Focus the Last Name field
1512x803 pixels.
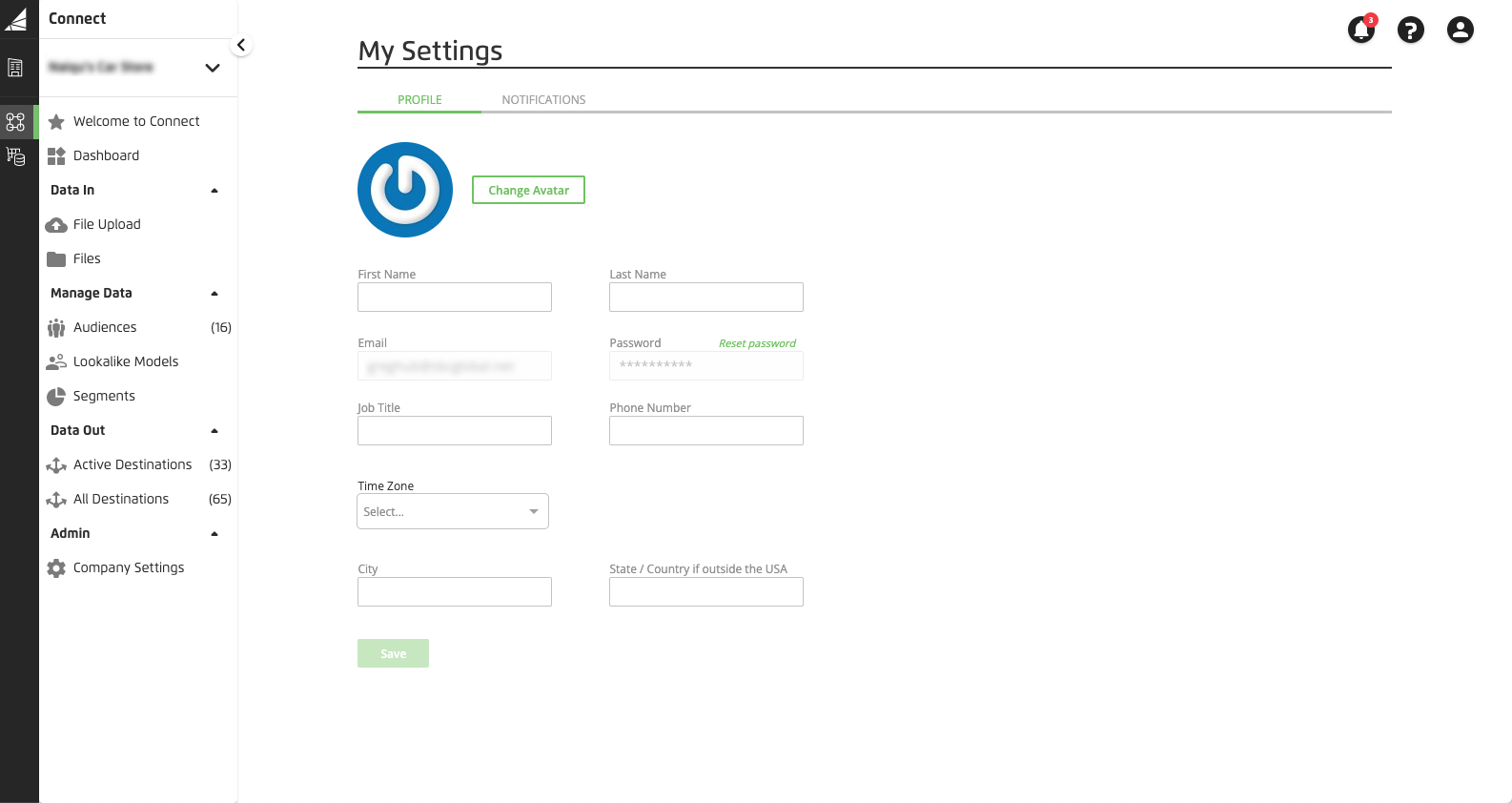pyautogui.click(x=706, y=297)
